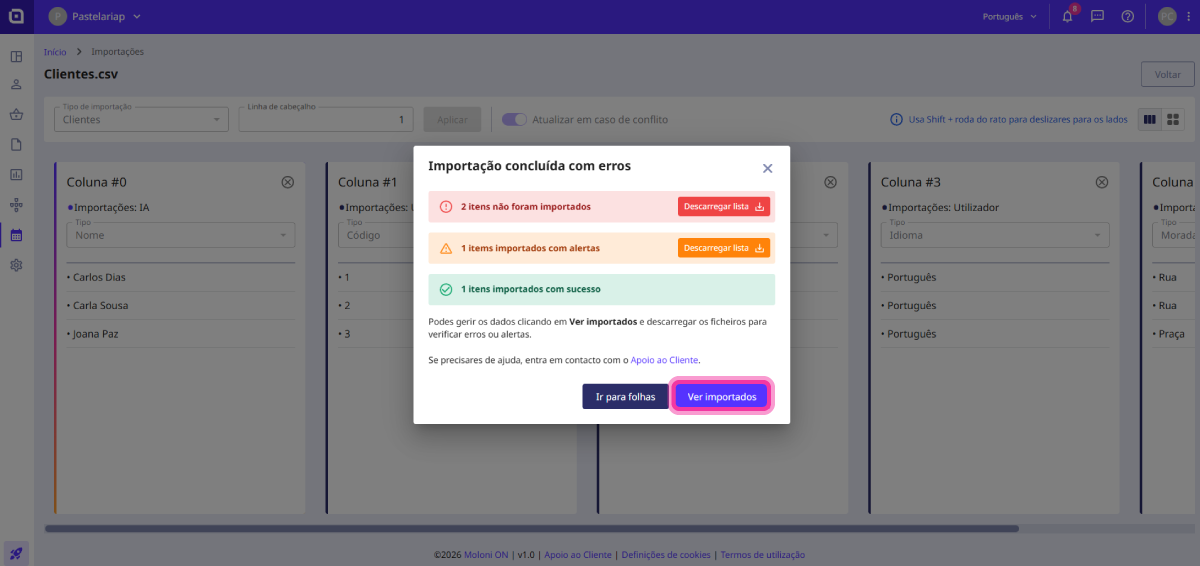
Task: Open the chat messages icon in the top bar
Action: [x=1097, y=16]
